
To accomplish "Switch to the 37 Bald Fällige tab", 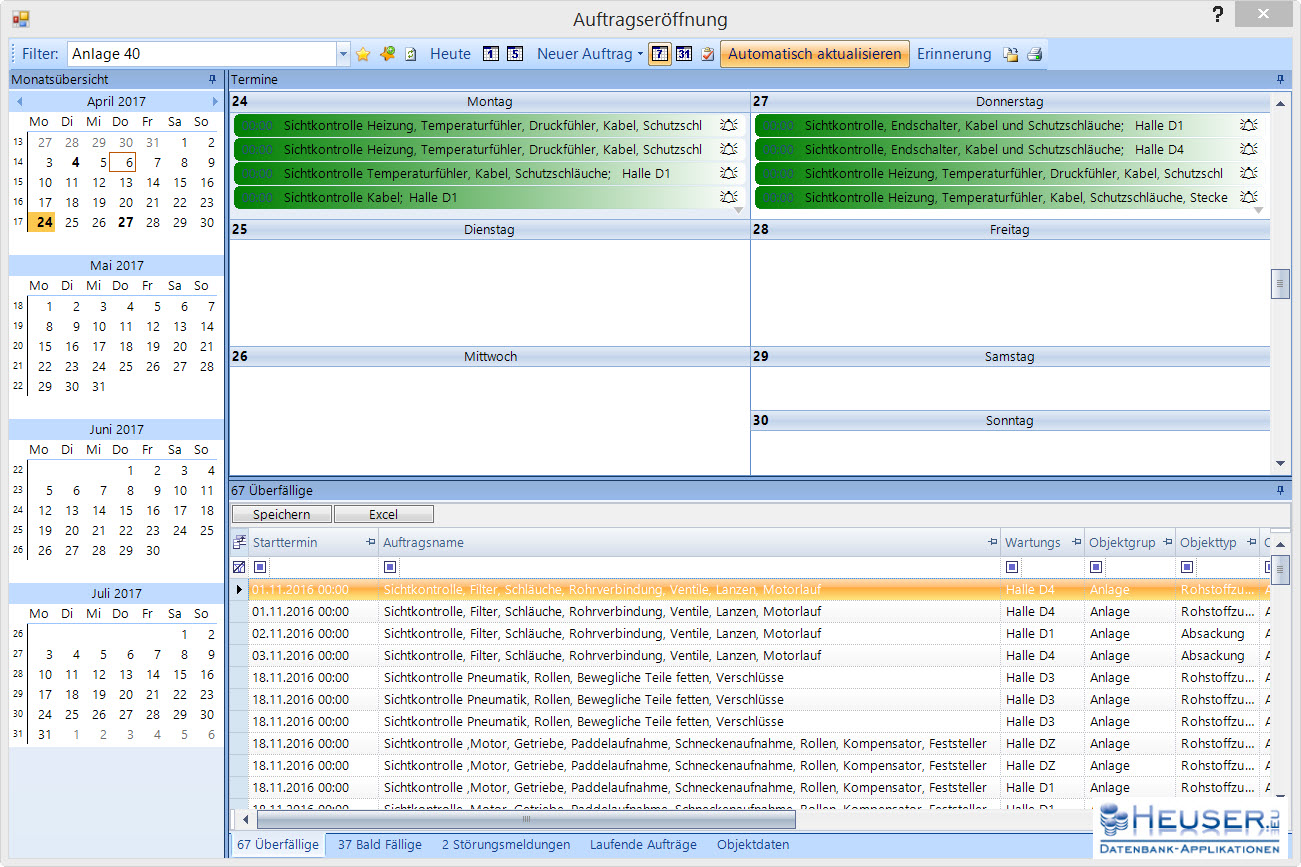I will point(379,844).
